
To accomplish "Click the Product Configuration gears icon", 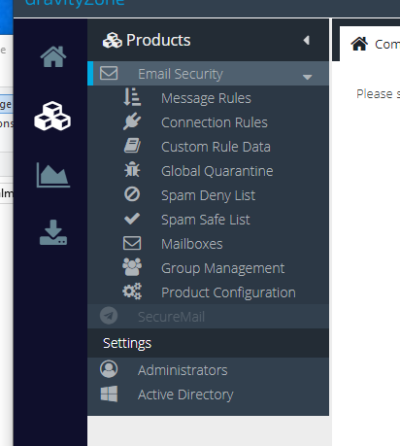I will tap(132, 291).
